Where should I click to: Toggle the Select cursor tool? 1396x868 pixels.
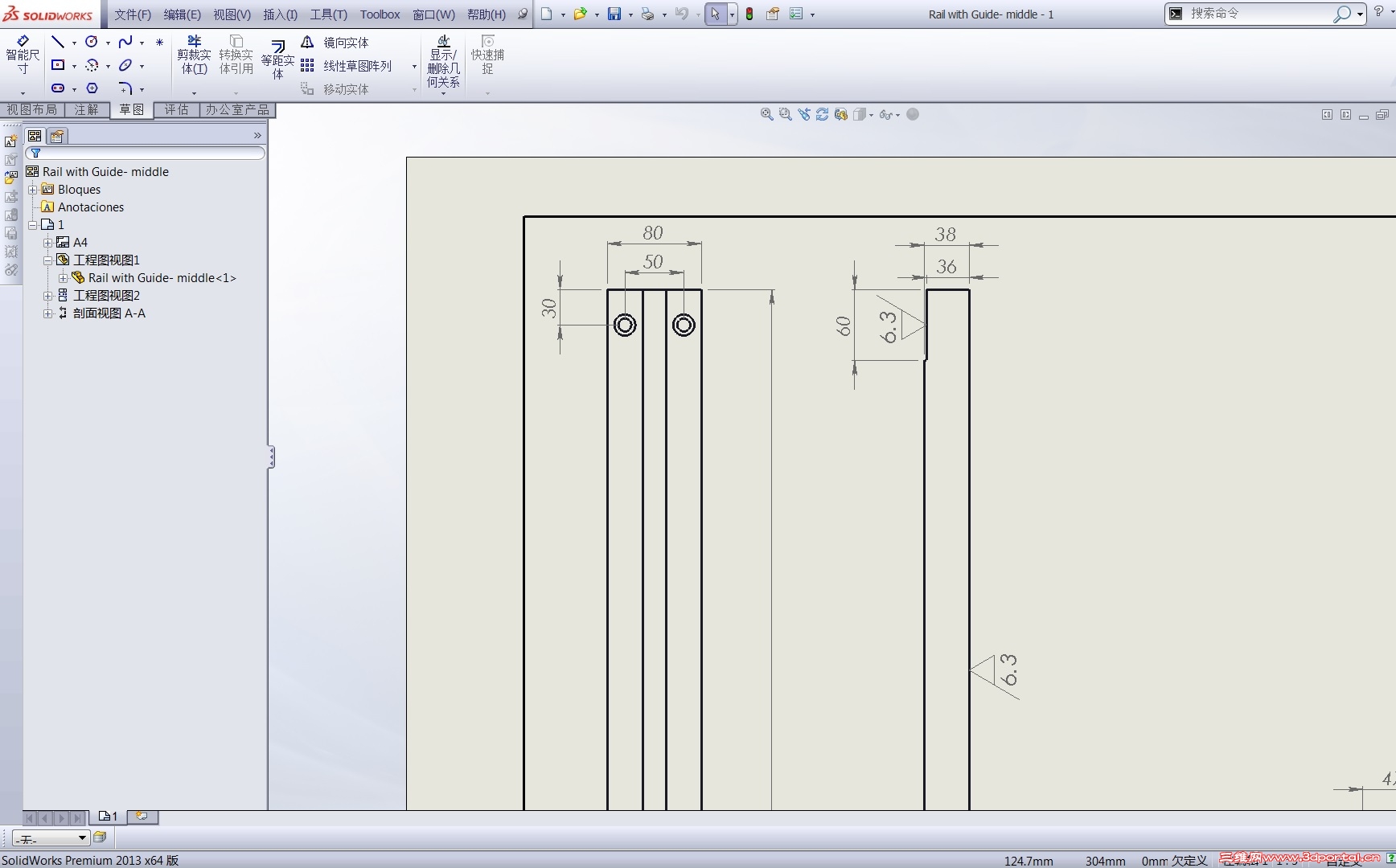715,14
